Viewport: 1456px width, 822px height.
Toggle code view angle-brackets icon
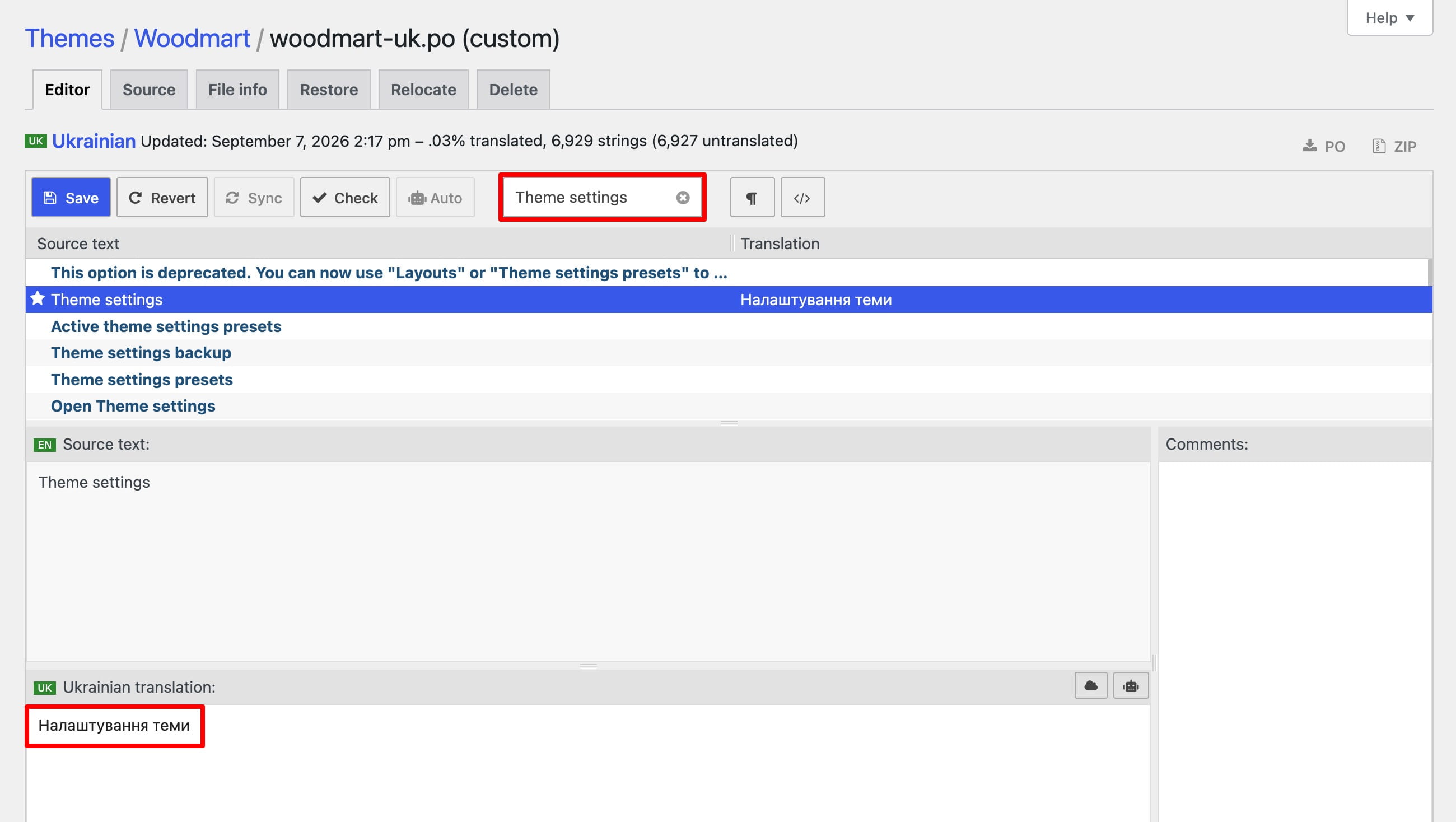click(802, 197)
